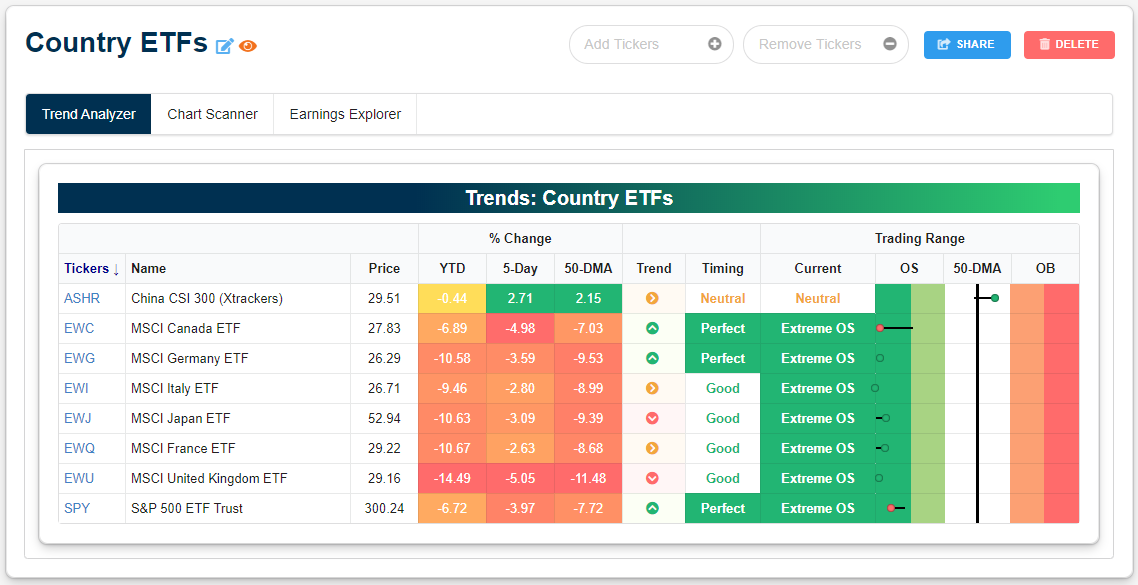Click the 300.24 price cell for SPY
Image resolution: width=1138 pixels, height=585 pixels.
click(384, 508)
